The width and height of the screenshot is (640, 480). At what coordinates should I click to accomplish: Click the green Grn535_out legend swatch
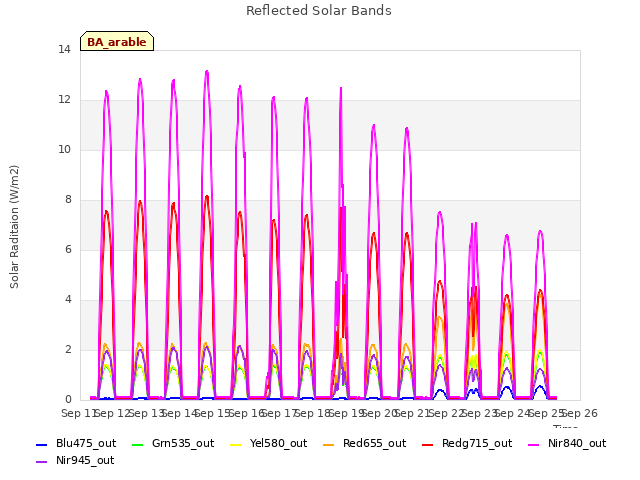[x=138, y=444]
